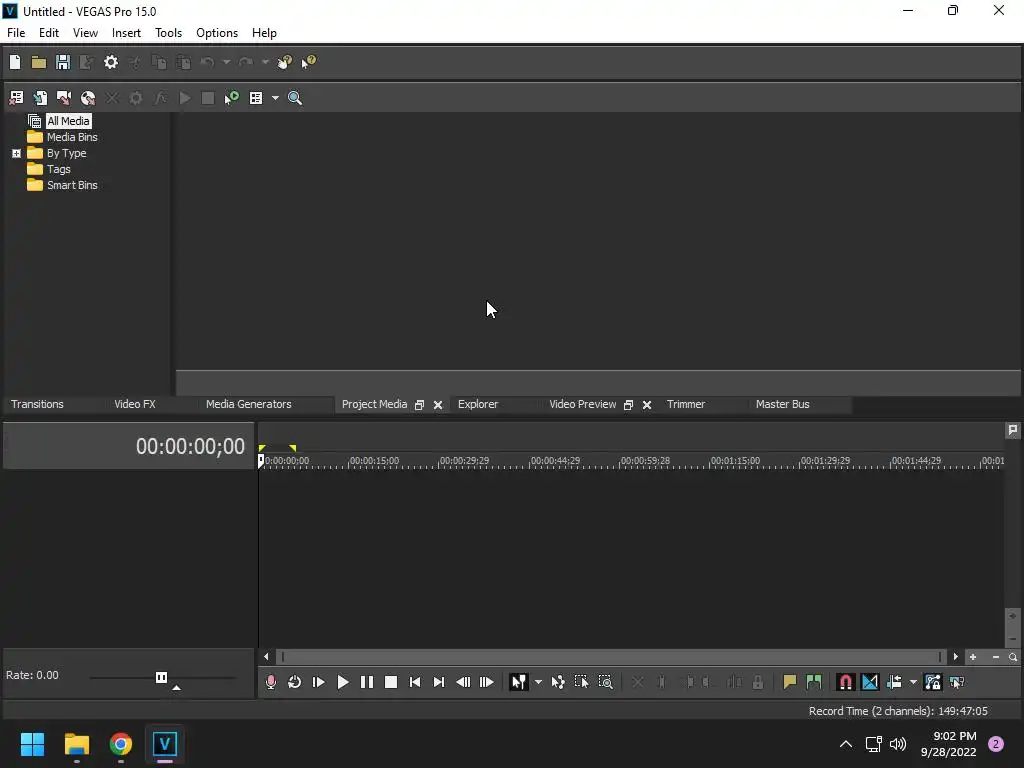
Task: Go to start of project
Action: click(415, 682)
